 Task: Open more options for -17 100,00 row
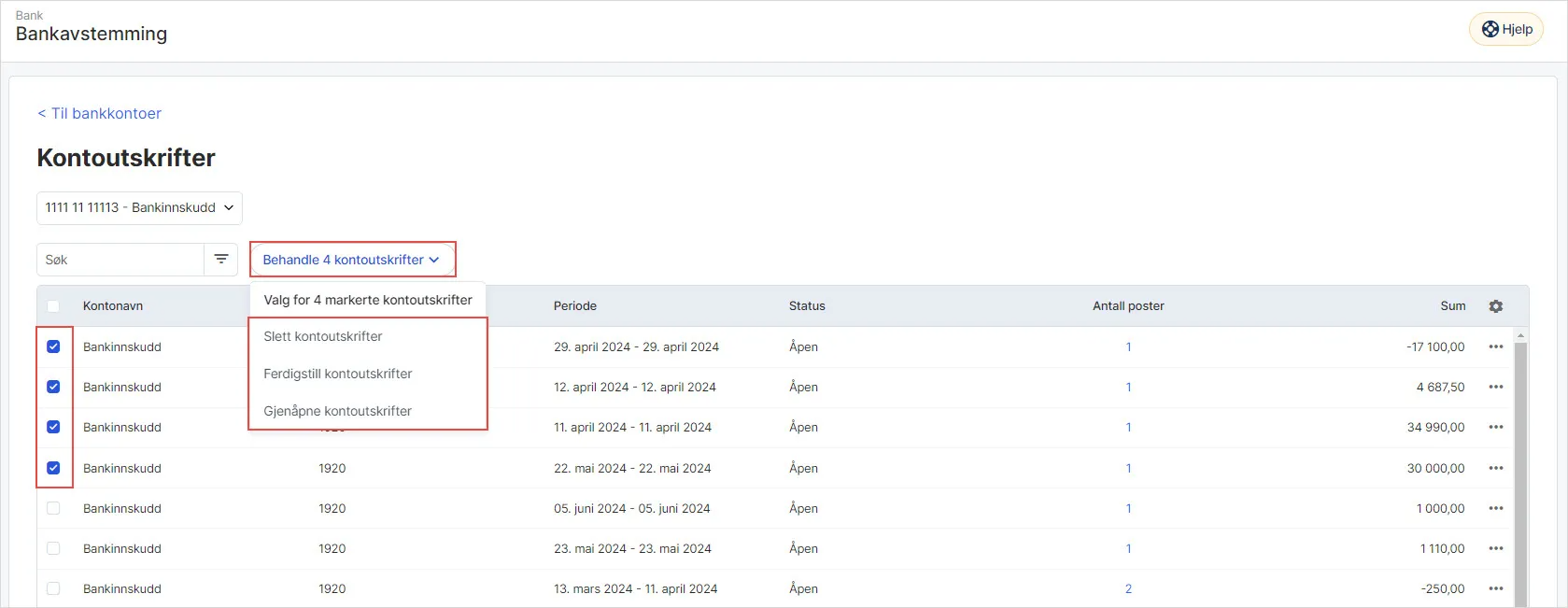(1496, 346)
